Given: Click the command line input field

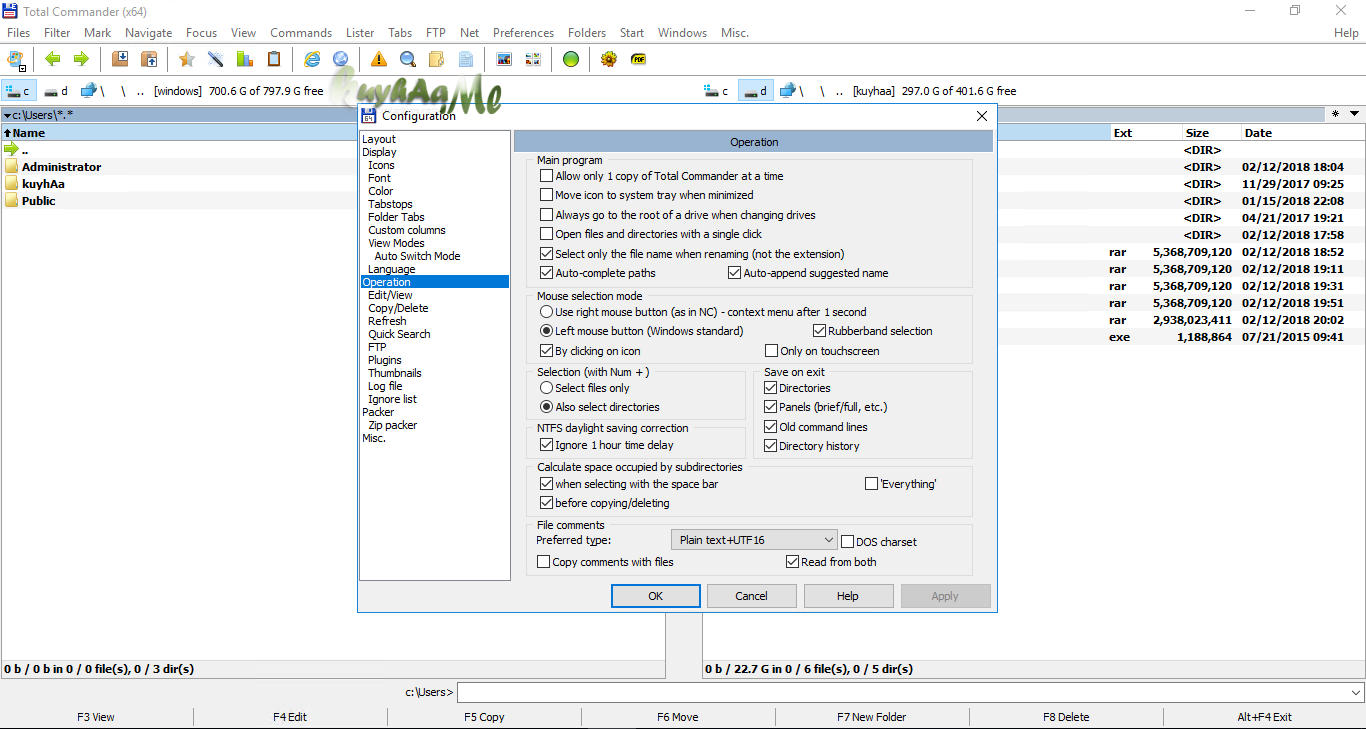Looking at the screenshot, I should tap(903, 692).
